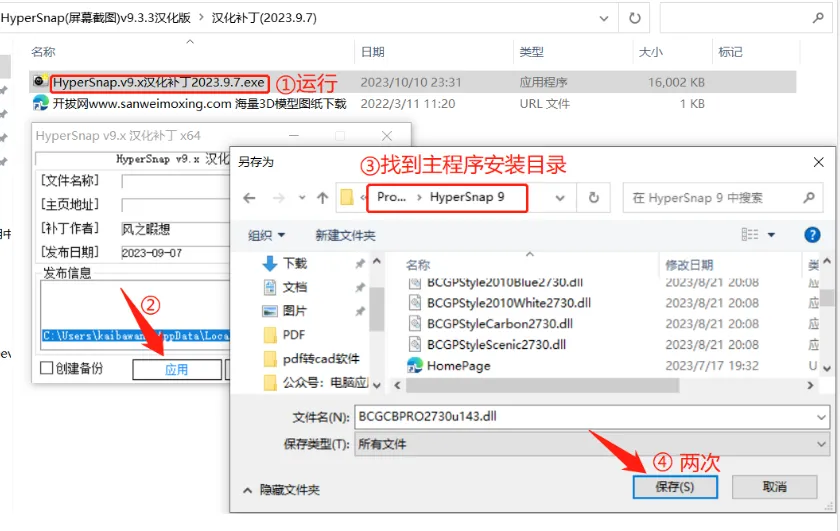
Task: Click the 补丁作者 field showing 风之暇想
Action: coord(176,229)
